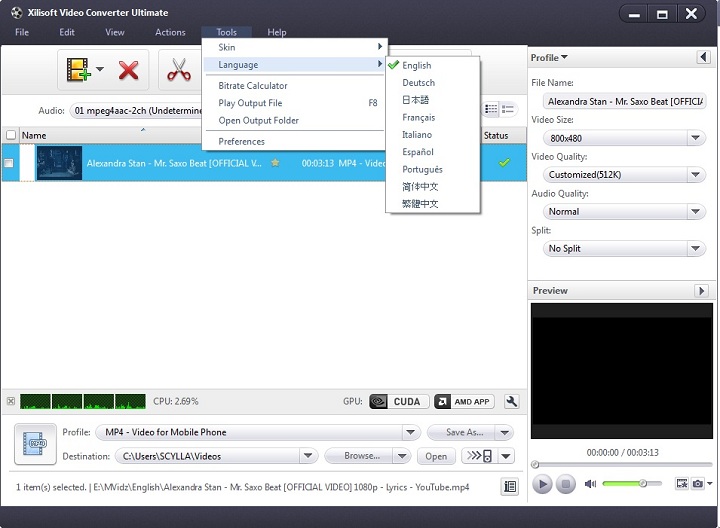Open the Profile heading dropdown
The image size is (720, 528).
point(549,57)
